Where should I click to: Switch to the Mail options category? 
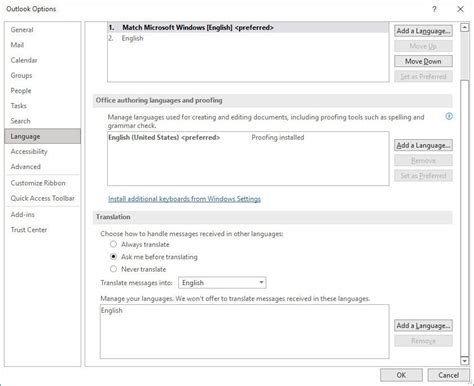click(x=17, y=45)
